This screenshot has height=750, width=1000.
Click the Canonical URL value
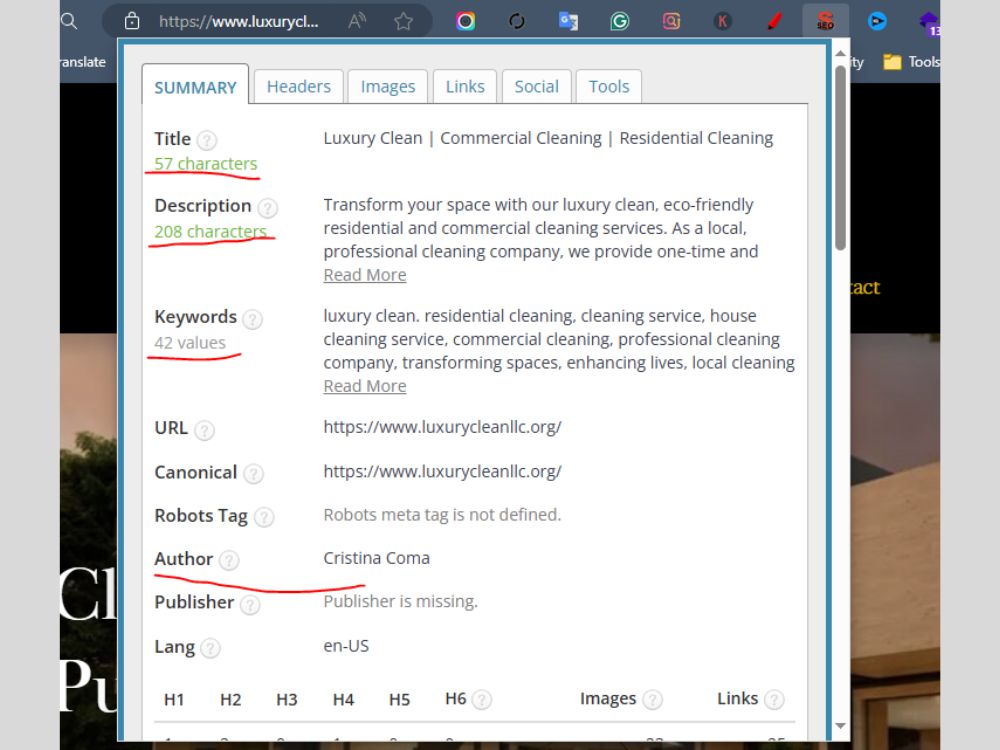442,471
